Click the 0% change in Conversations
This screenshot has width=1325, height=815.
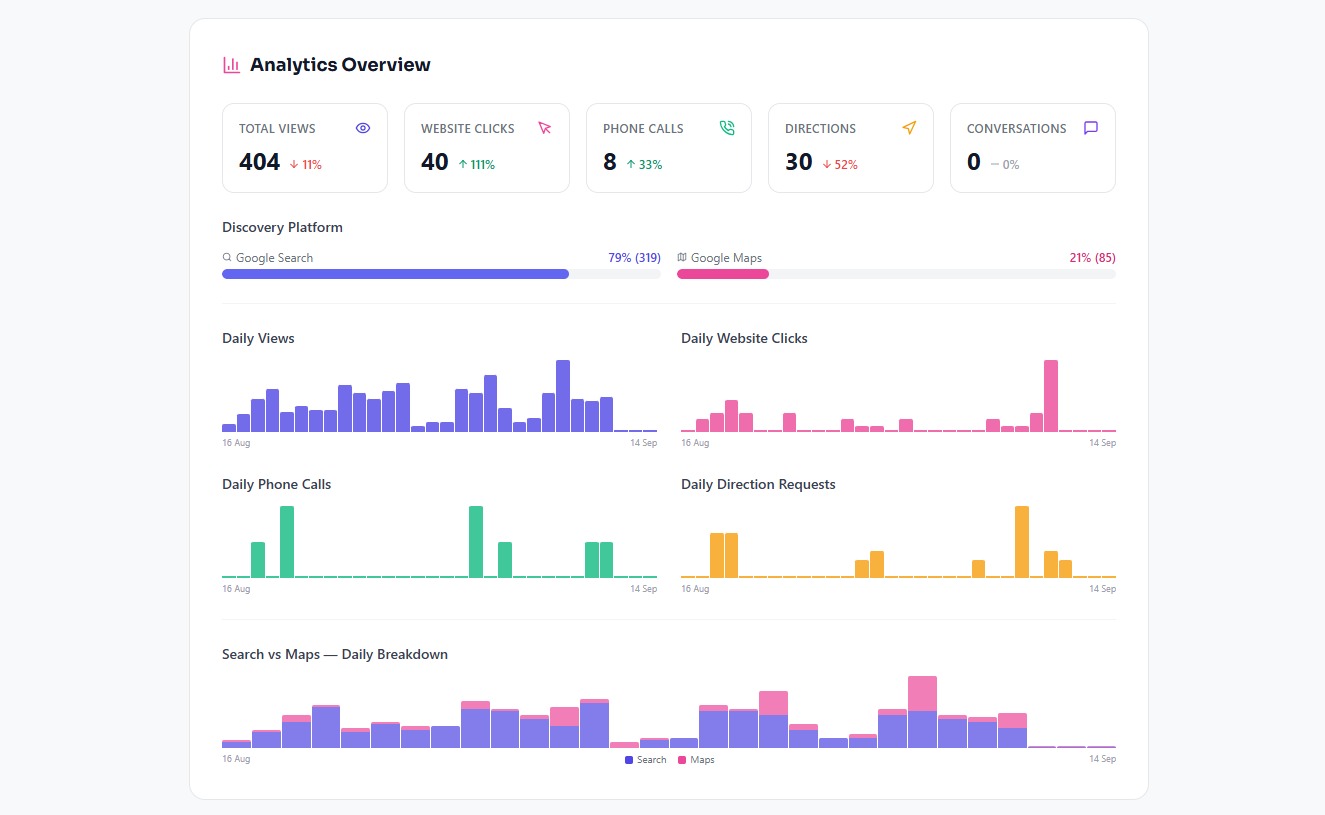click(1005, 165)
